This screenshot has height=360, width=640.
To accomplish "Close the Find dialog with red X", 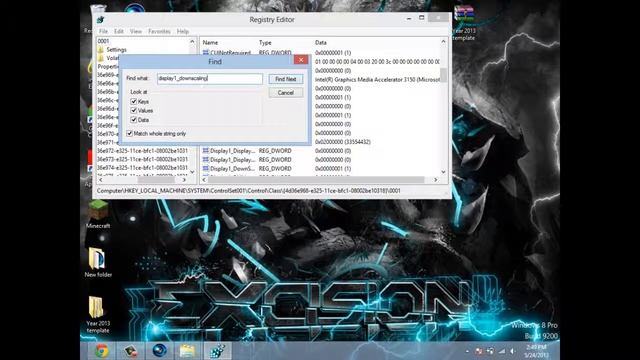I will [x=301, y=60].
